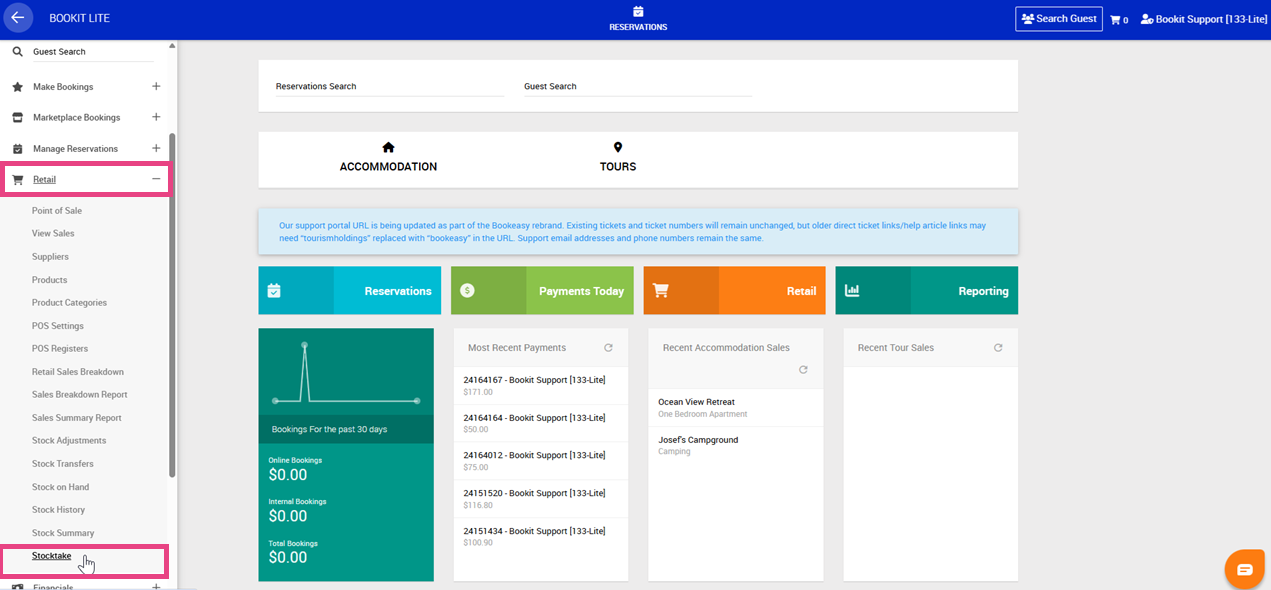Refresh the Recent Tour Sales panel
The width and height of the screenshot is (1271, 590).
click(x=997, y=348)
